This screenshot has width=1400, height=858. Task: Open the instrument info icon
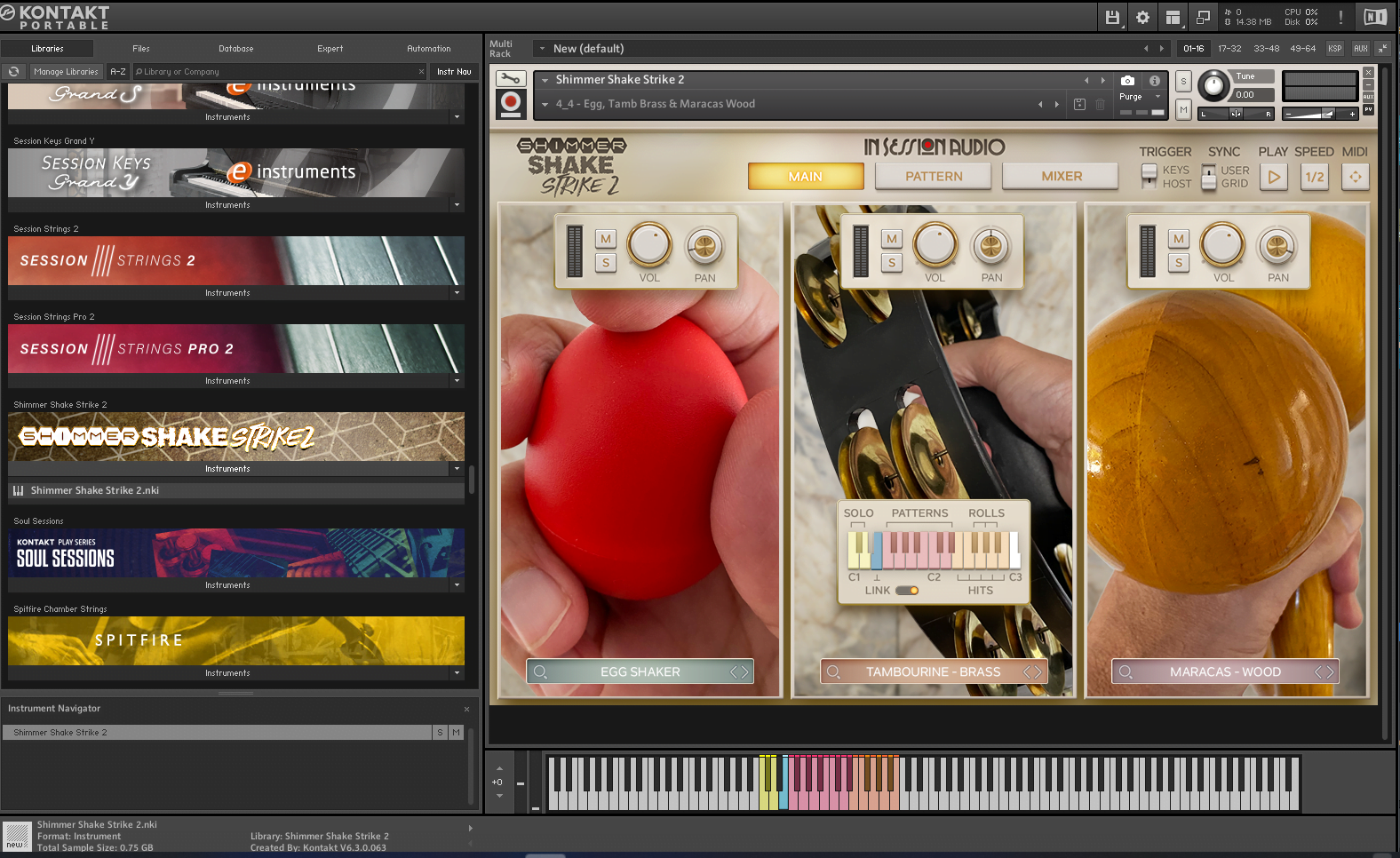point(1154,80)
